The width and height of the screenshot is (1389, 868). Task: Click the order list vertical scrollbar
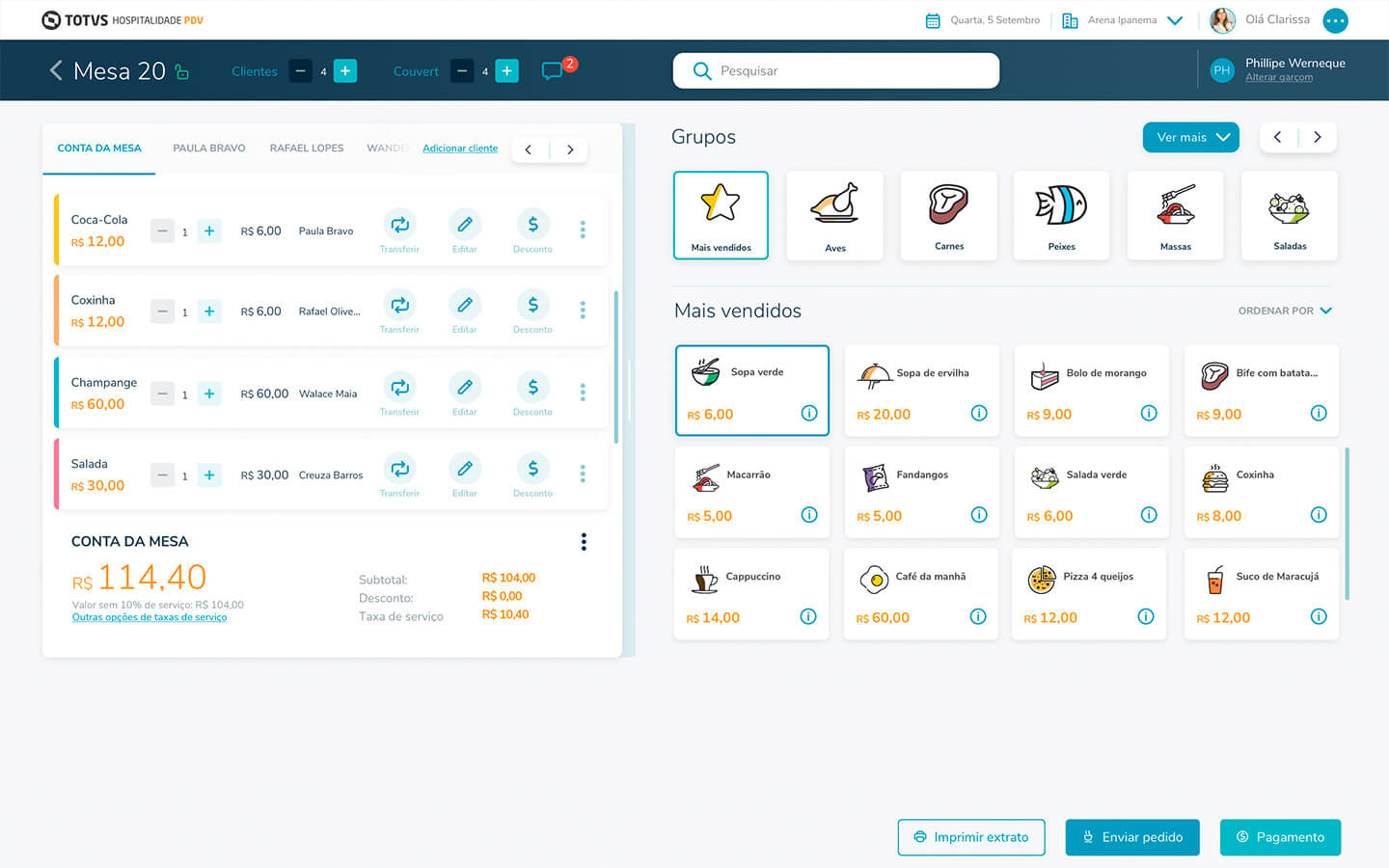(616, 366)
